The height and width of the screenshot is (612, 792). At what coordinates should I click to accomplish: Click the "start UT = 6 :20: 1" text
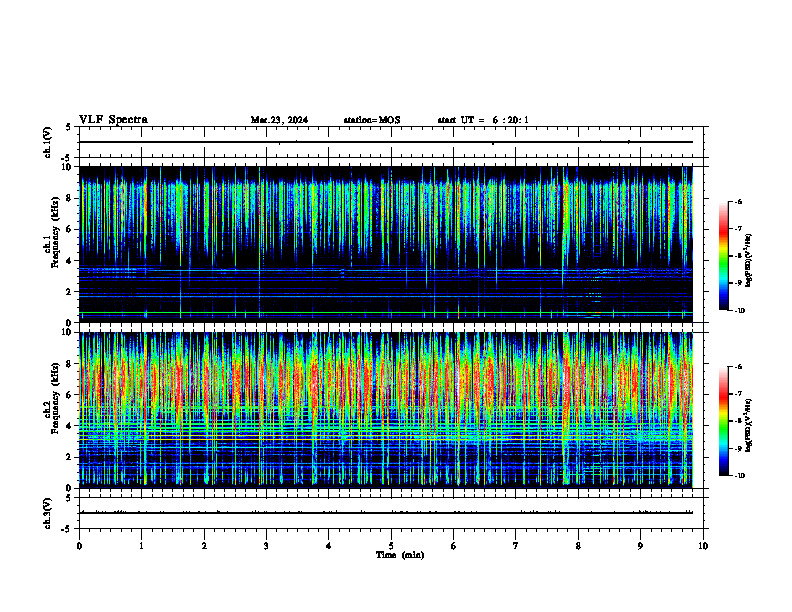(483, 120)
